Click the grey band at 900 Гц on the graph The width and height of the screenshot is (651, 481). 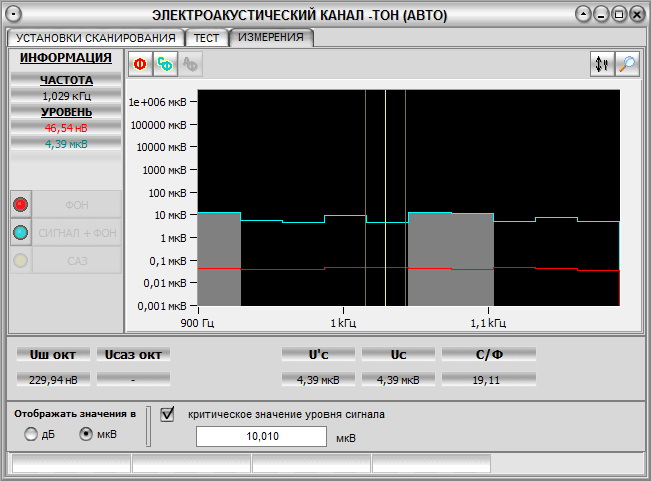pos(220,260)
